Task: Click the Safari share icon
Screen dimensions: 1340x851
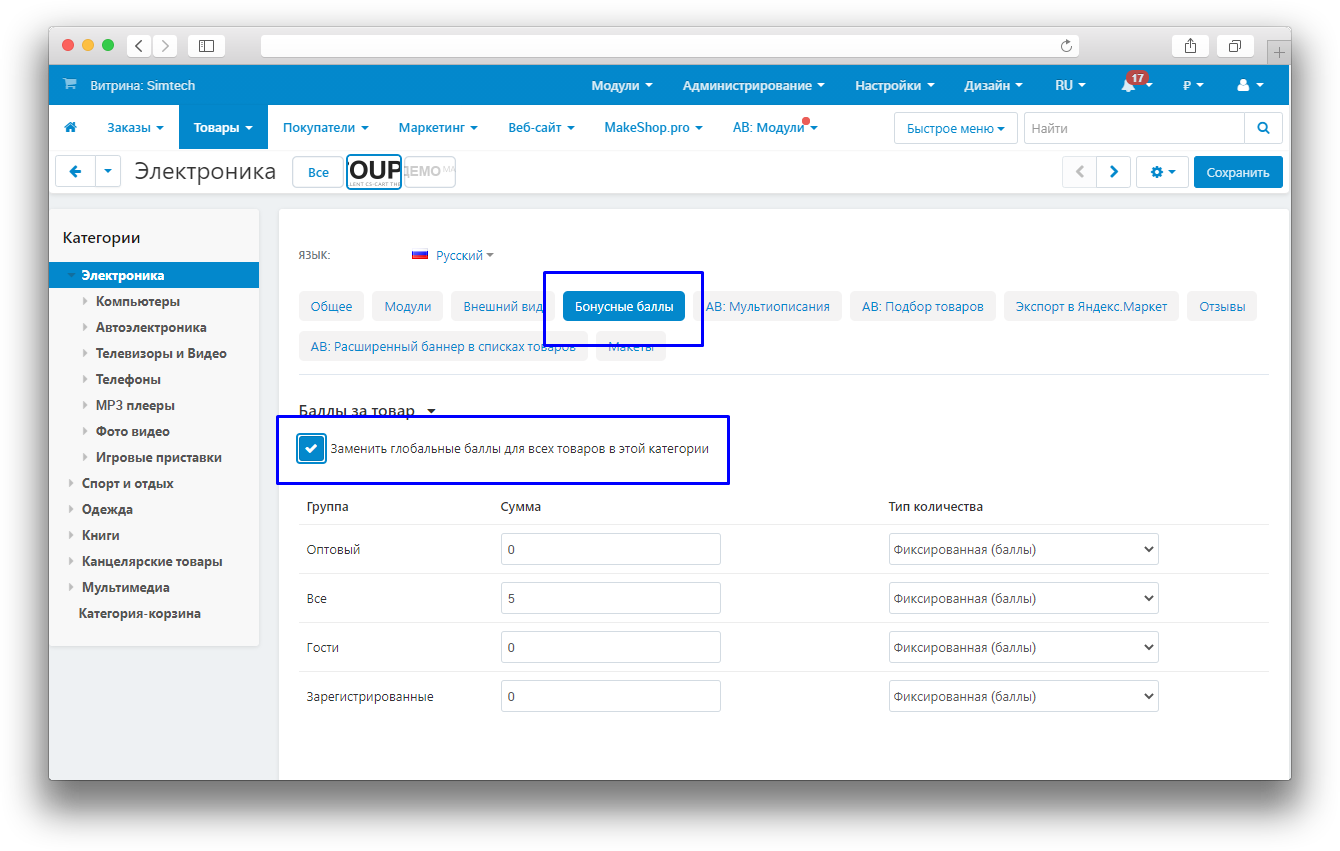Action: (x=1190, y=45)
